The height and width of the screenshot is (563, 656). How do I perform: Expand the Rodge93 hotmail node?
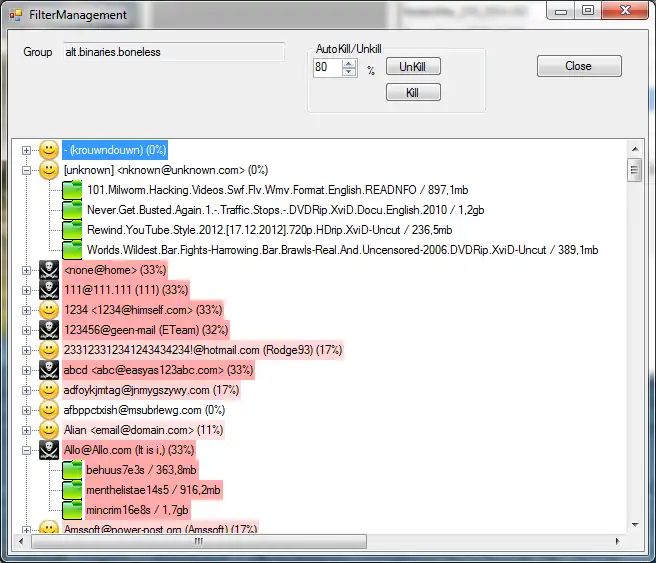pos(26,350)
